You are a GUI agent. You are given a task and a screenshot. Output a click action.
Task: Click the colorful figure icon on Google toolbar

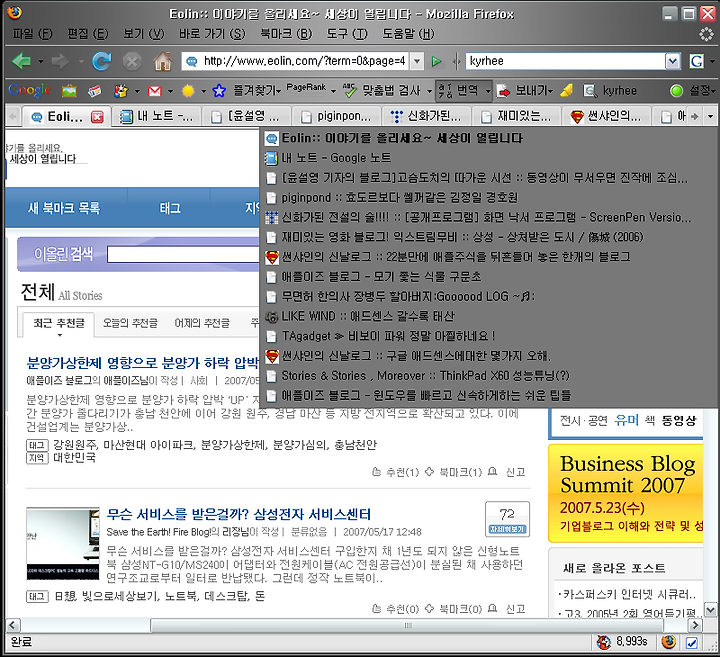tap(121, 91)
